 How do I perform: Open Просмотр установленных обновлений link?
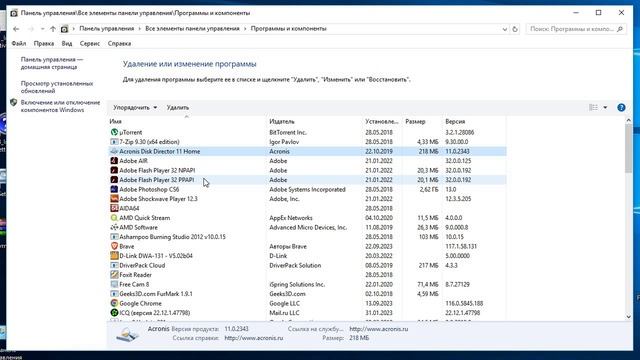coord(57,87)
